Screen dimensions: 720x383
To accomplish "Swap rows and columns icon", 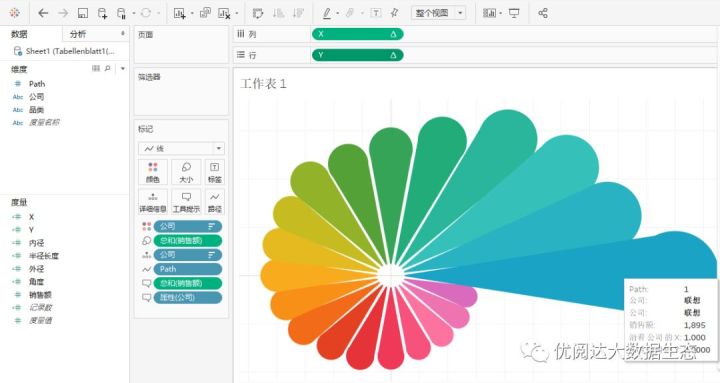I will point(258,13).
